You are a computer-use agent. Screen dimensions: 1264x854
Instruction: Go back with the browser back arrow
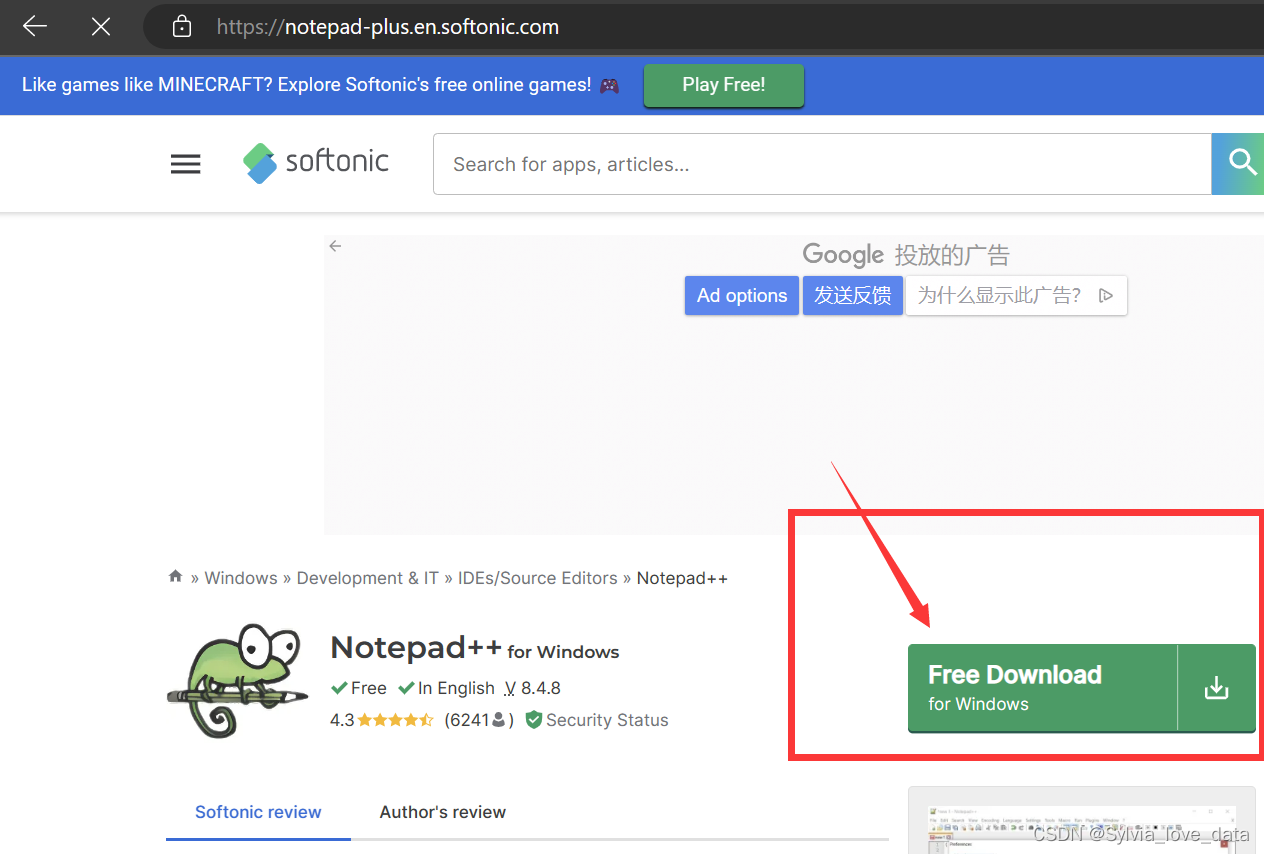click(x=35, y=26)
